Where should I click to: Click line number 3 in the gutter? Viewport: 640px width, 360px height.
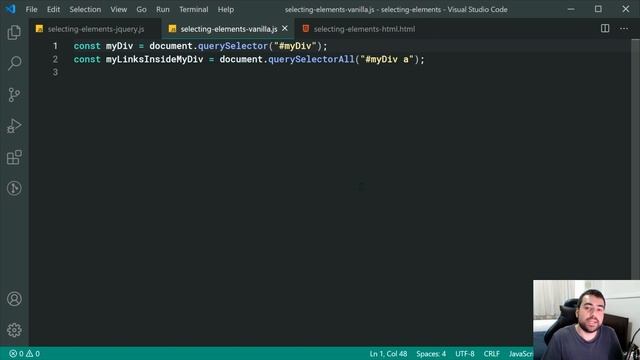pos(55,72)
